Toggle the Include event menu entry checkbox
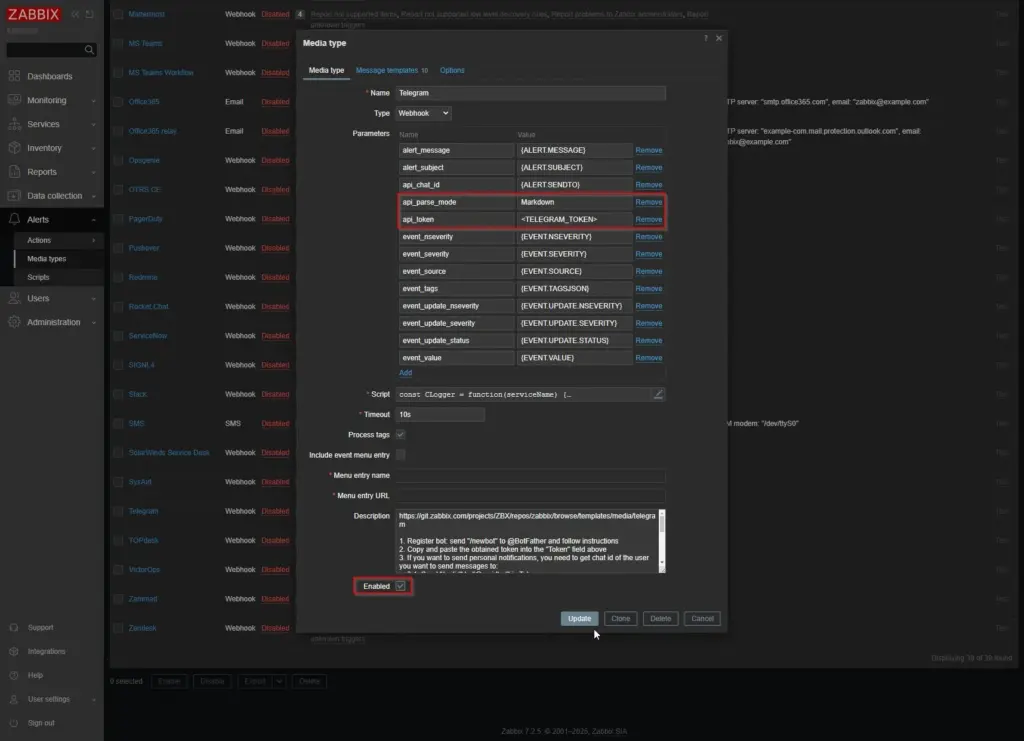This screenshot has height=741, width=1024. (x=400, y=455)
